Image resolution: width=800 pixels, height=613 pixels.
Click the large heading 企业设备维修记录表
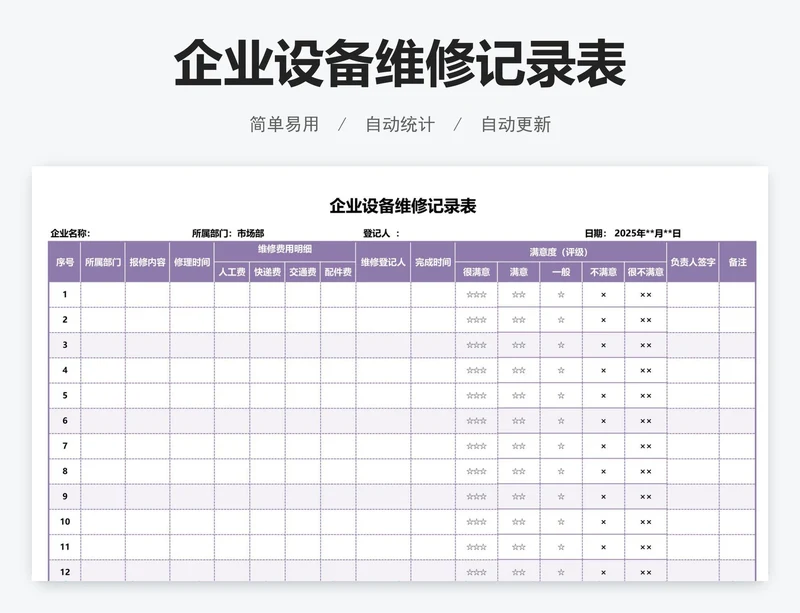click(400, 64)
